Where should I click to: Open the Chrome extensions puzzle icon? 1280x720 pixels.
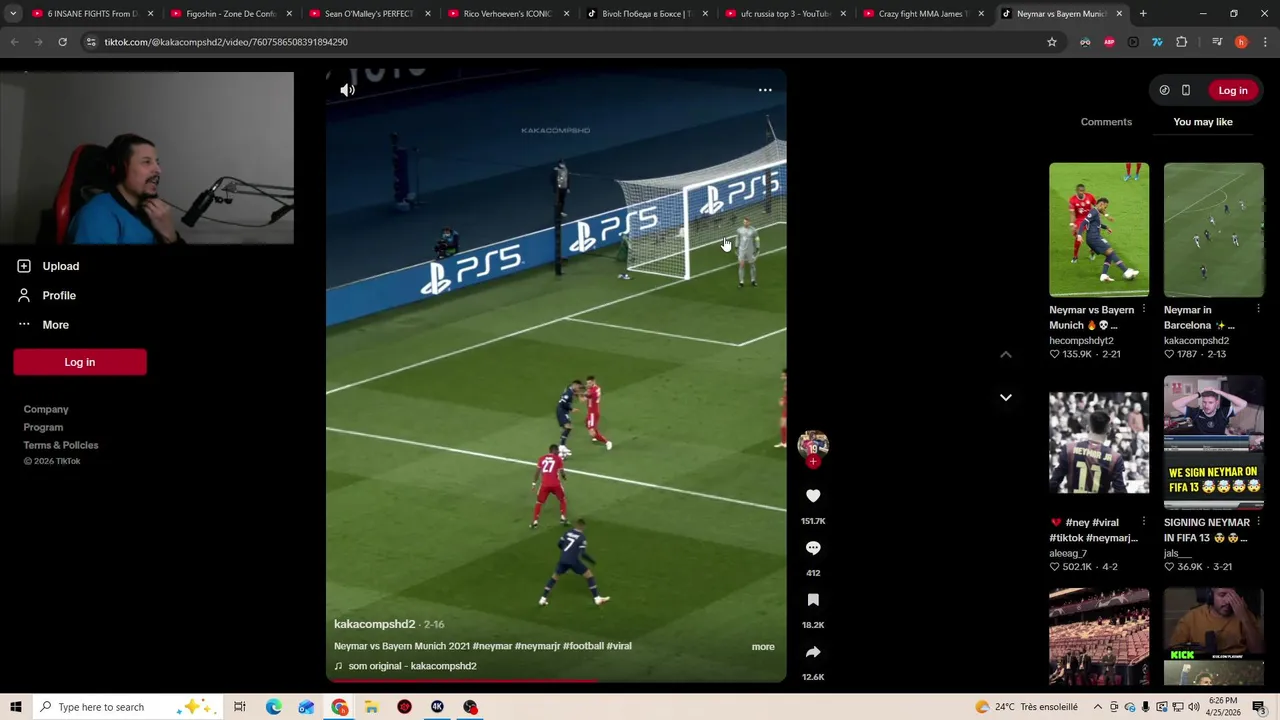coord(1181,42)
